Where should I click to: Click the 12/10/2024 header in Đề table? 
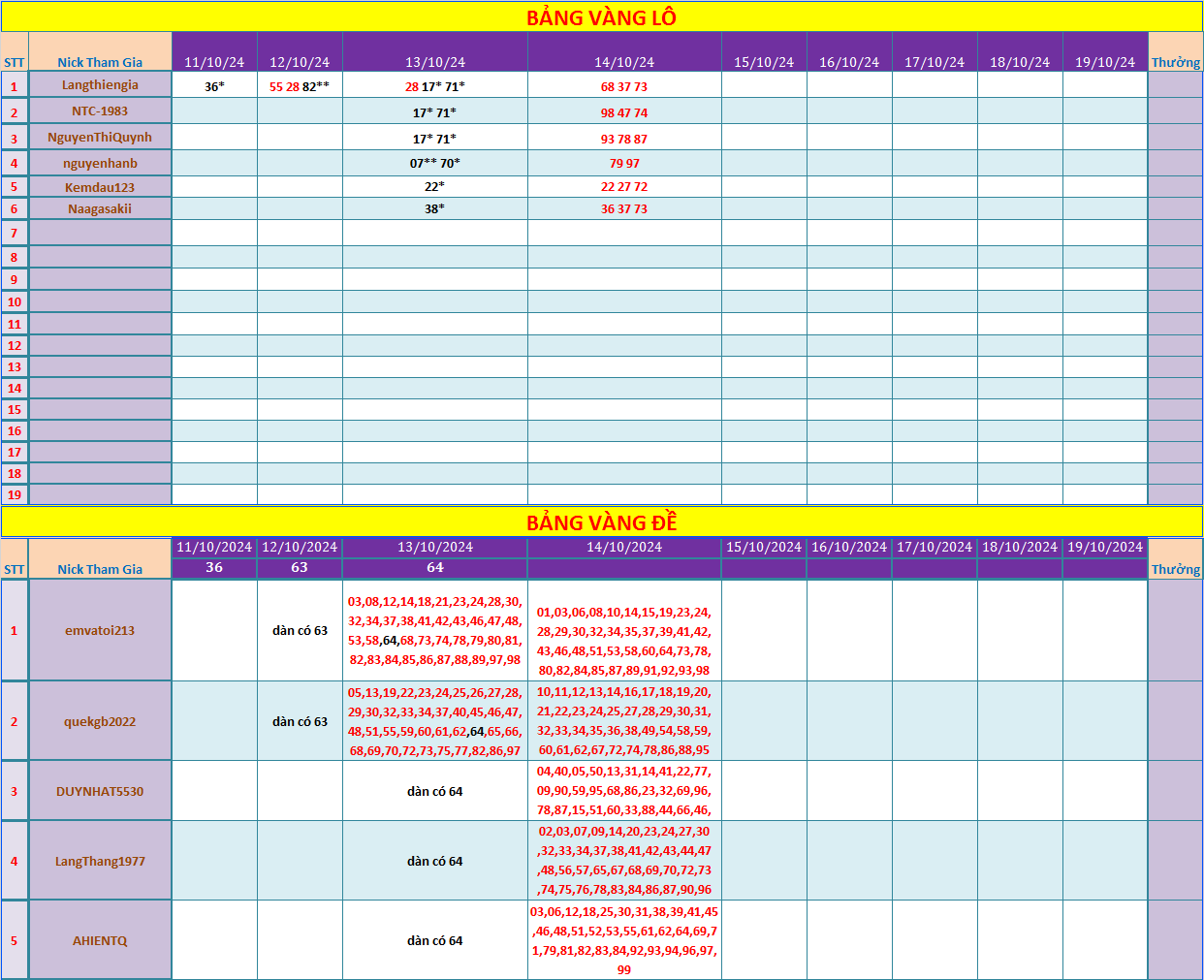pos(300,547)
